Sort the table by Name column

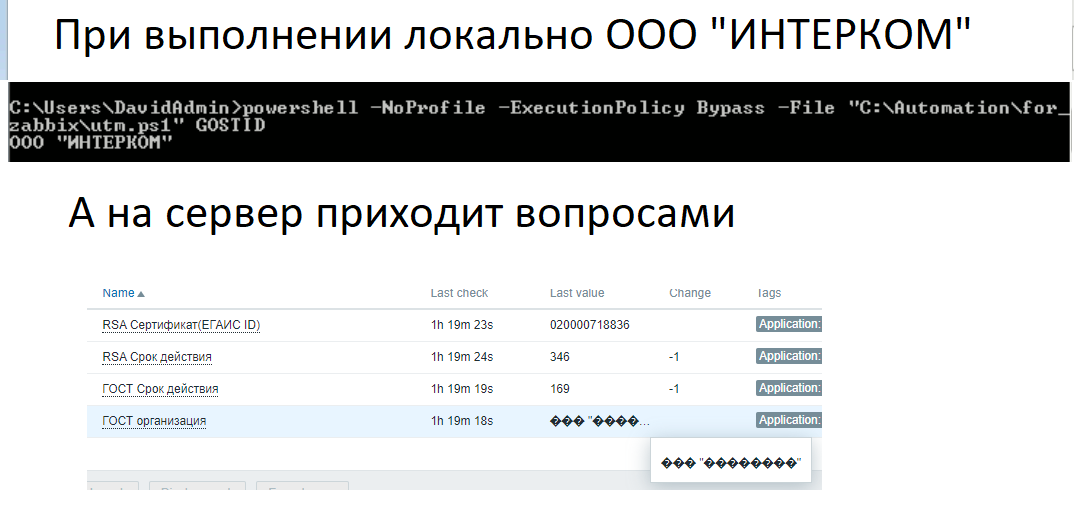click(118, 293)
